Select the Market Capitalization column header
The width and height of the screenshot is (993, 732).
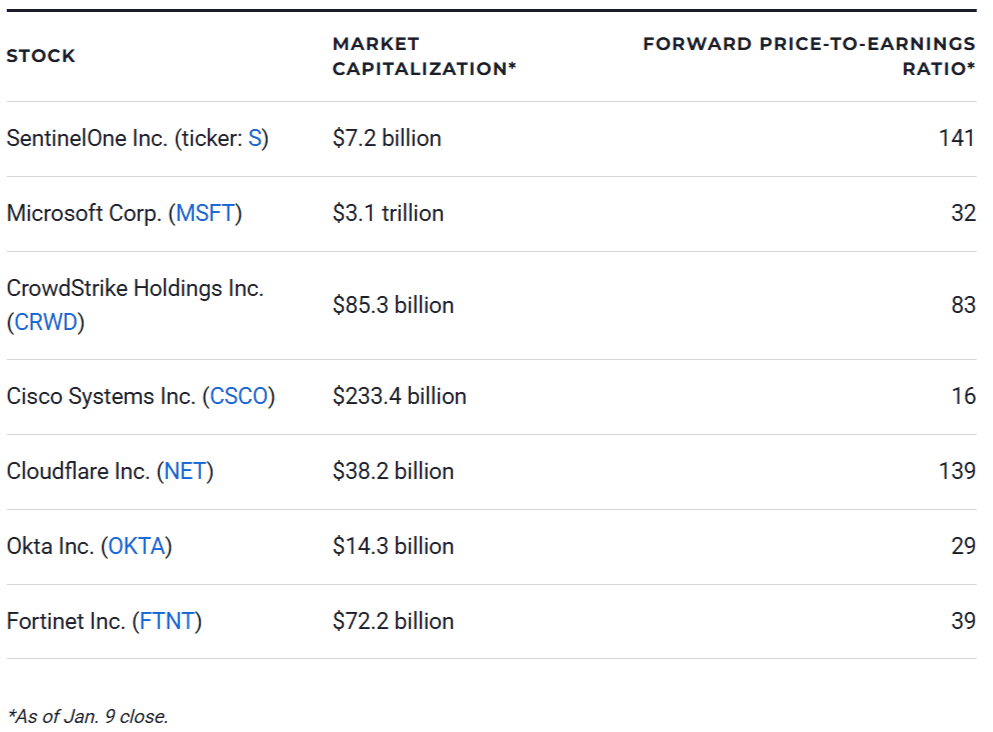424,56
